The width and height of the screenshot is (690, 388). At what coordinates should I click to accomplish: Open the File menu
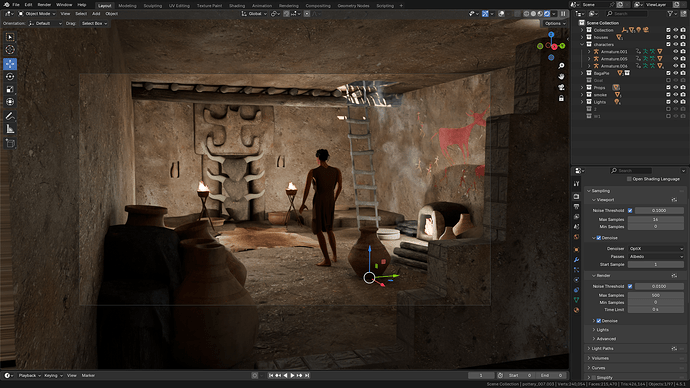(16, 5)
